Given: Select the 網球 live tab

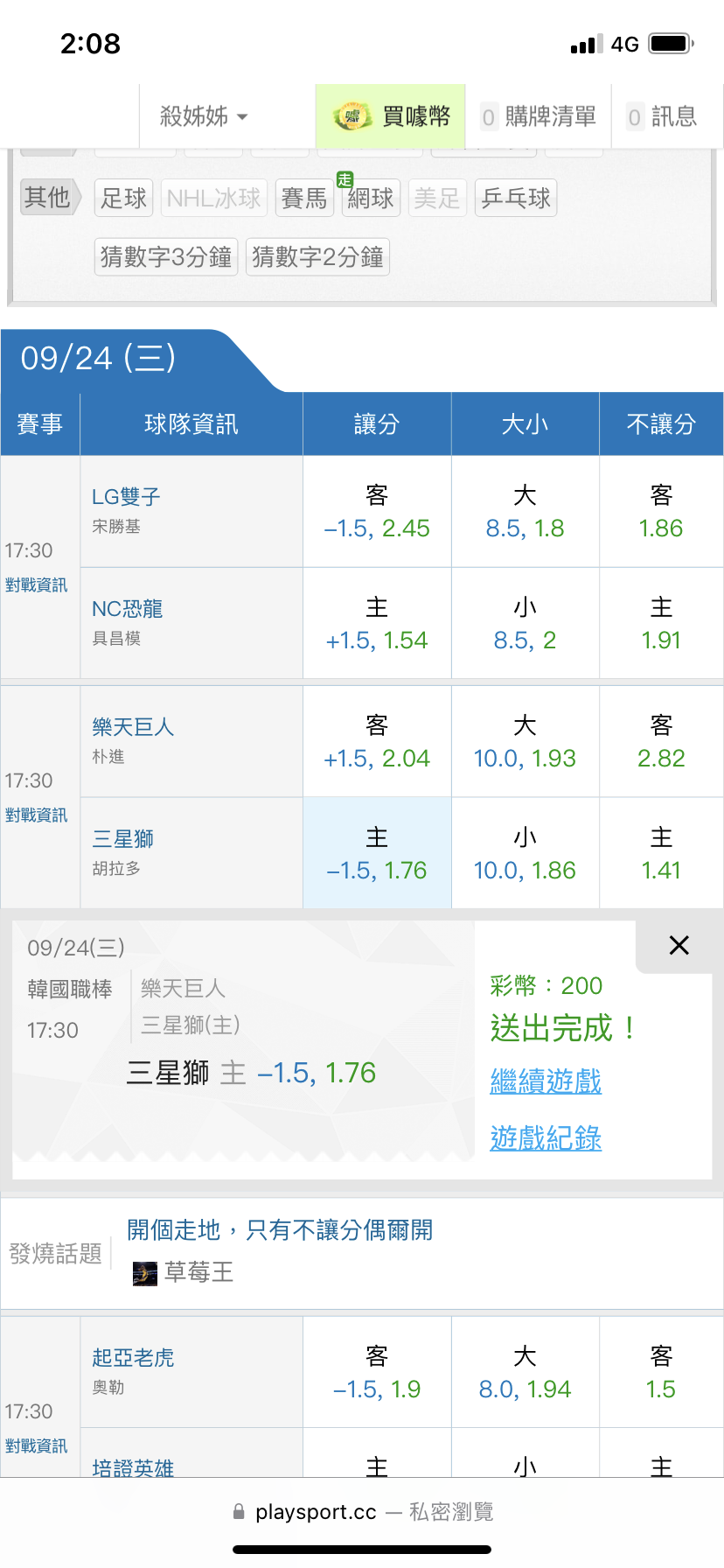Looking at the screenshot, I should pyautogui.click(x=370, y=199).
